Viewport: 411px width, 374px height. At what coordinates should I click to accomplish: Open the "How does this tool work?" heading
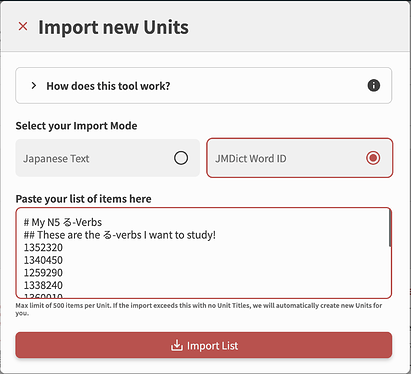108,86
